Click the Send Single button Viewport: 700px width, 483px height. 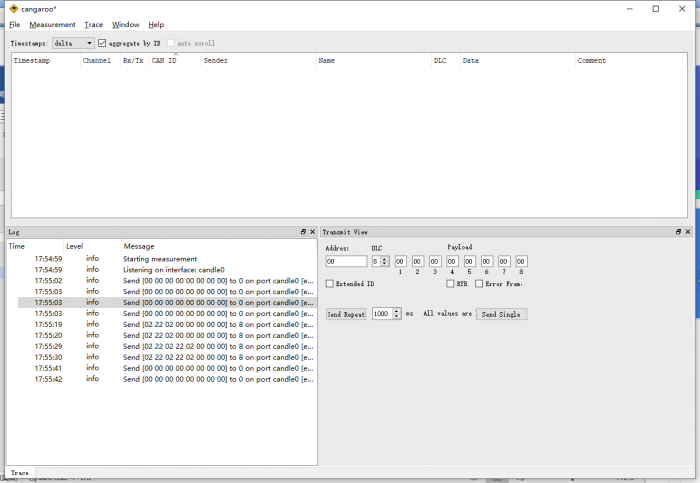coord(501,314)
